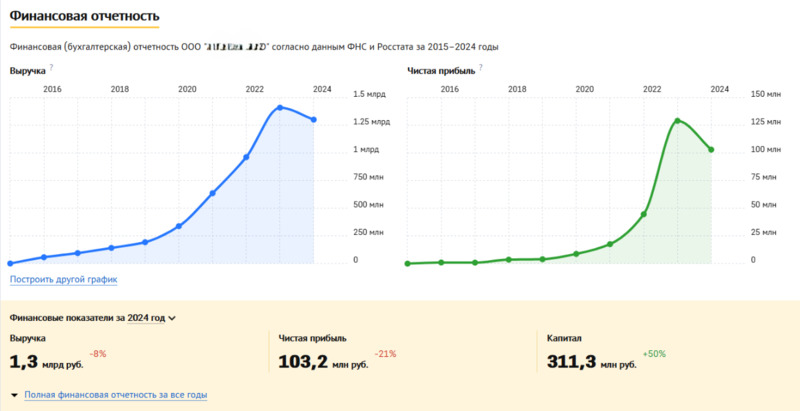Click the 103,2 млн руб. net profit value
The width and height of the screenshot is (800, 411).
(x=323, y=363)
